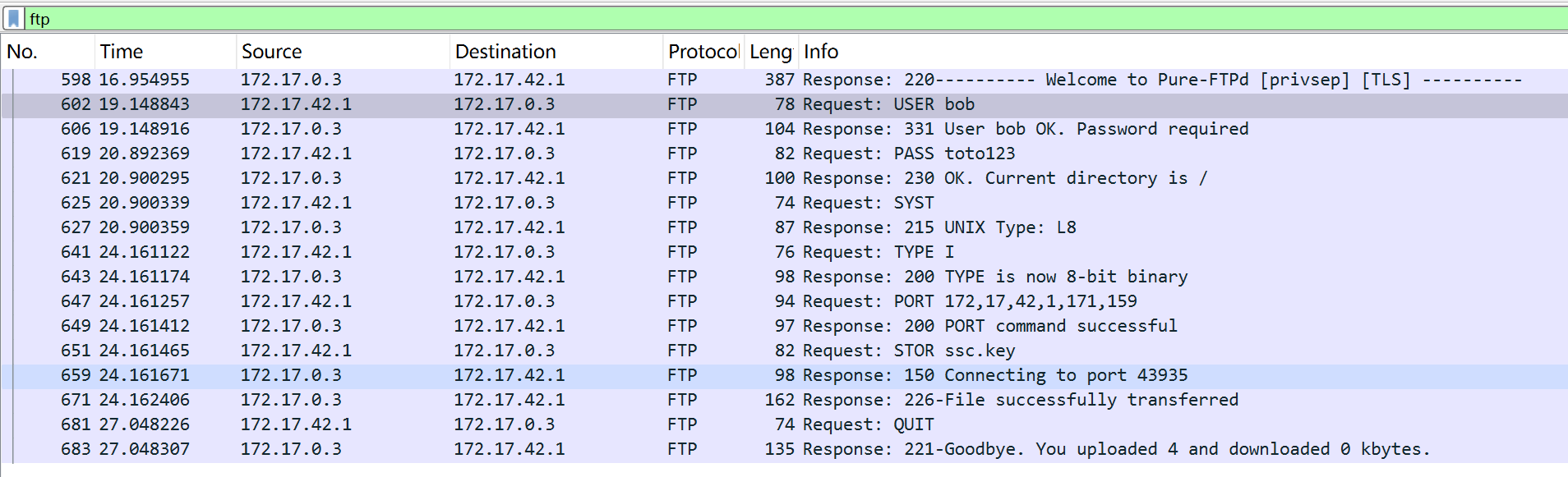Image resolution: width=1568 pixels, height=477 pixels.
Task: Click the Protocol column header
Action: pyautogui.click(x=703, y=52)
